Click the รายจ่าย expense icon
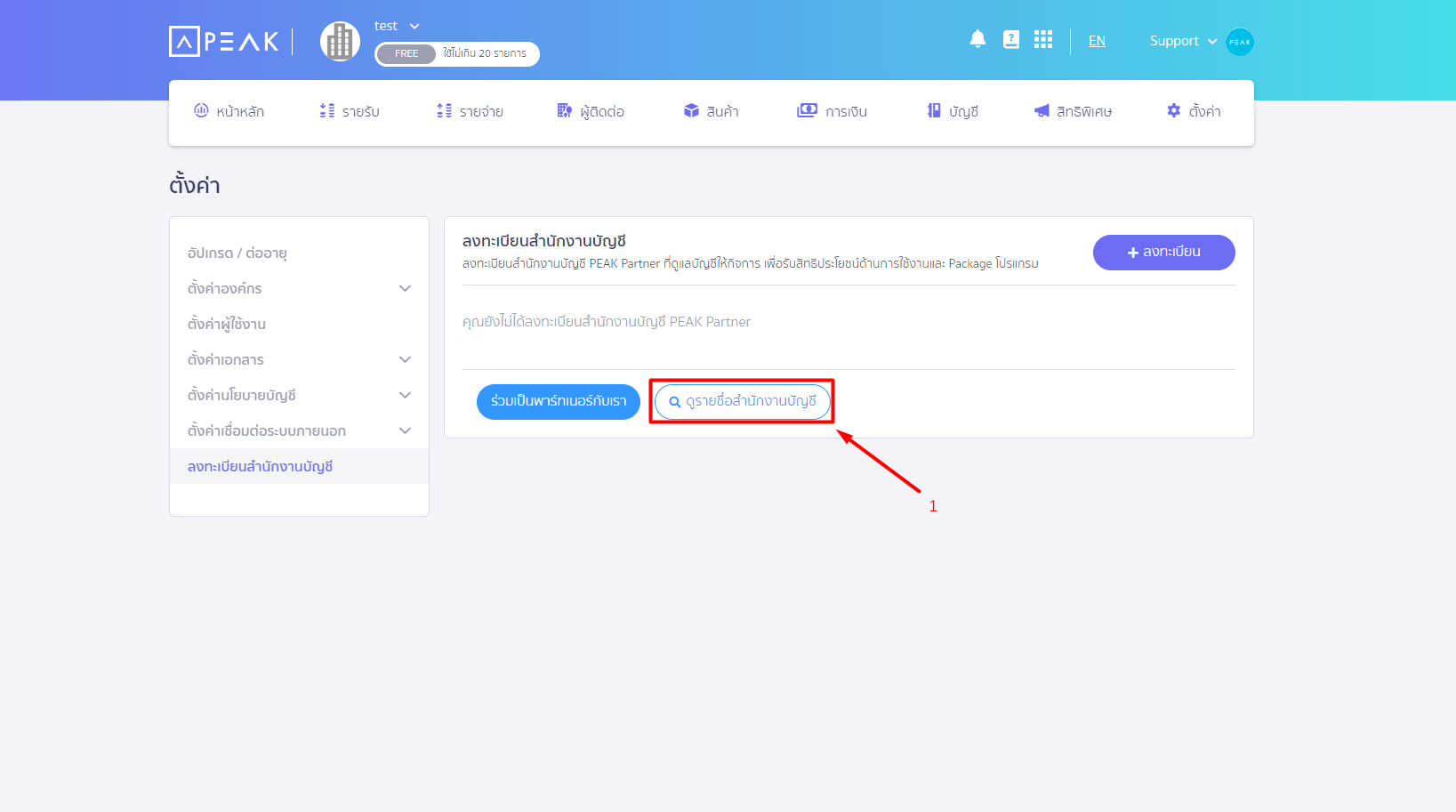Image resolution: width=1456 pixels, height=812 pixels. 445,110
